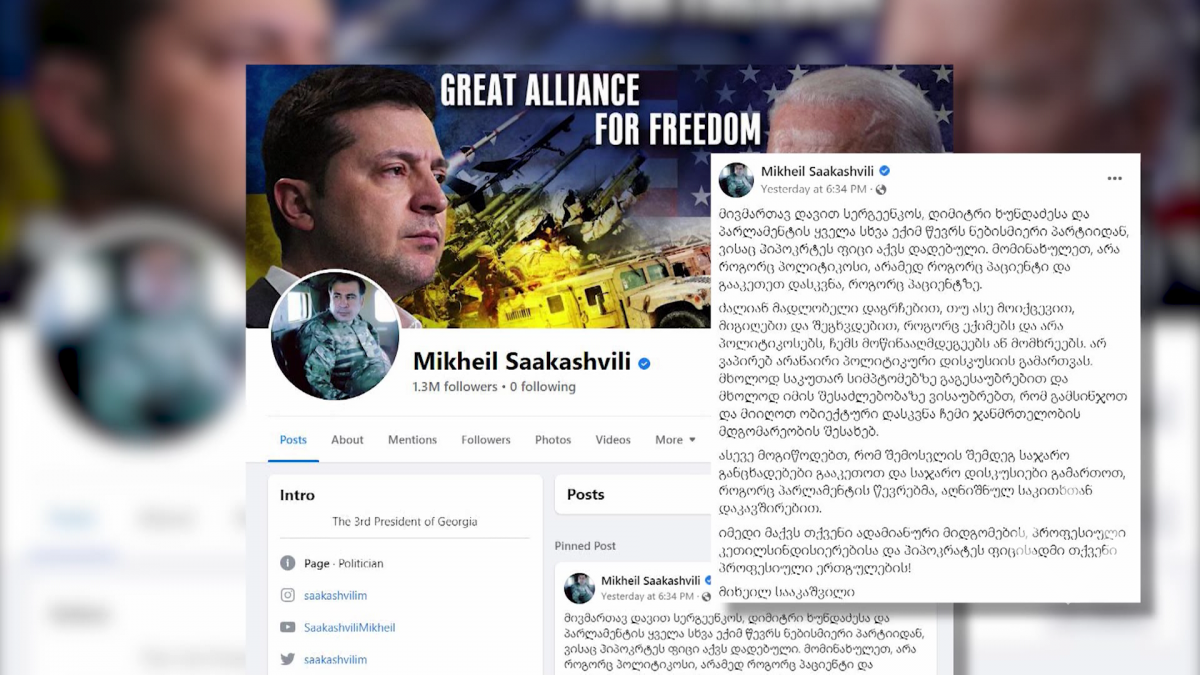
Task: Click the verified badge in enlarged post header
Action: click(884, 171)
